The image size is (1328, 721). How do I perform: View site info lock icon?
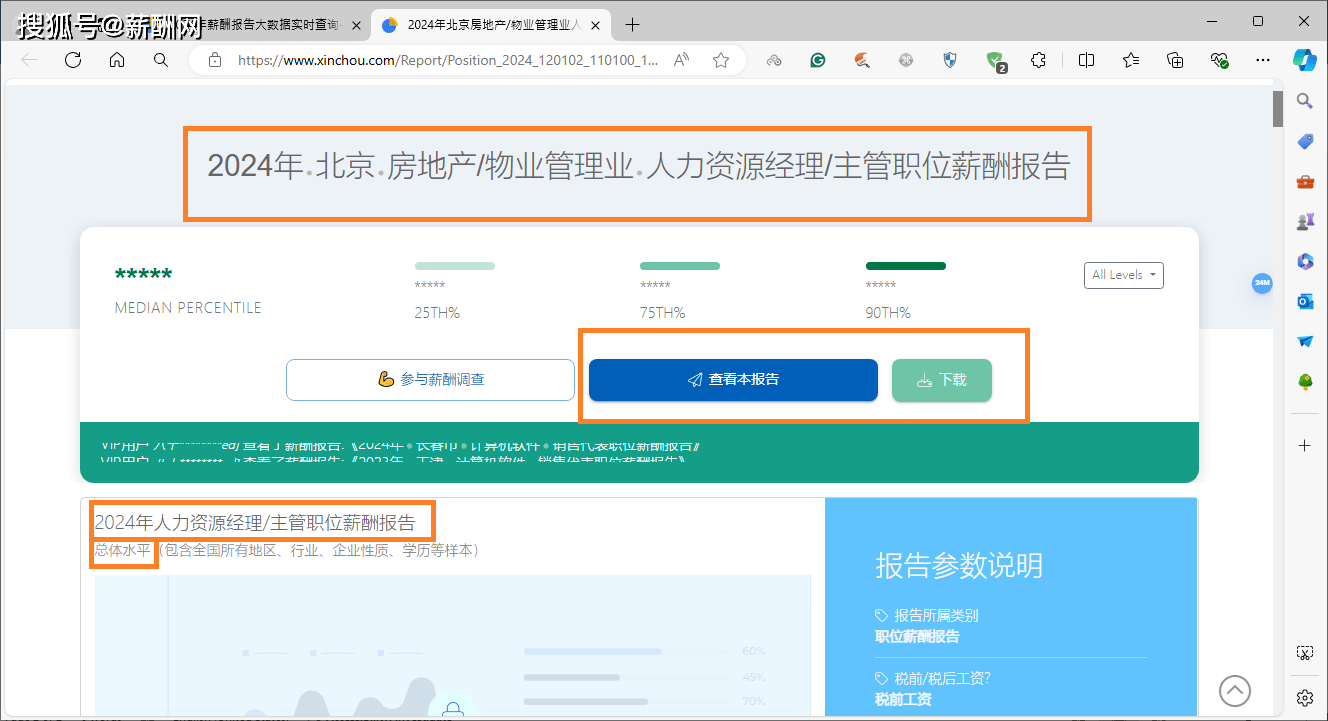(x=214, y=60)
